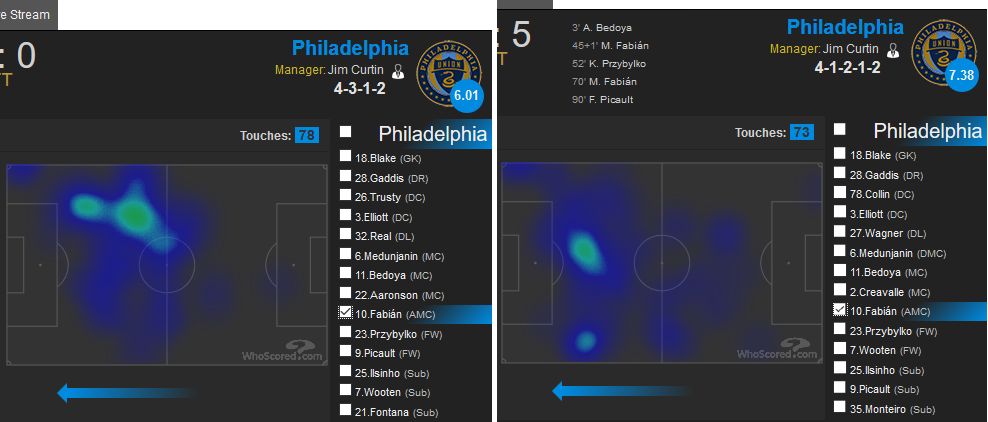Click Philadelphia team name above 4-1-2-1-2 formation
Viewport: 988px width, 422px height.
(x=845, y=26)
